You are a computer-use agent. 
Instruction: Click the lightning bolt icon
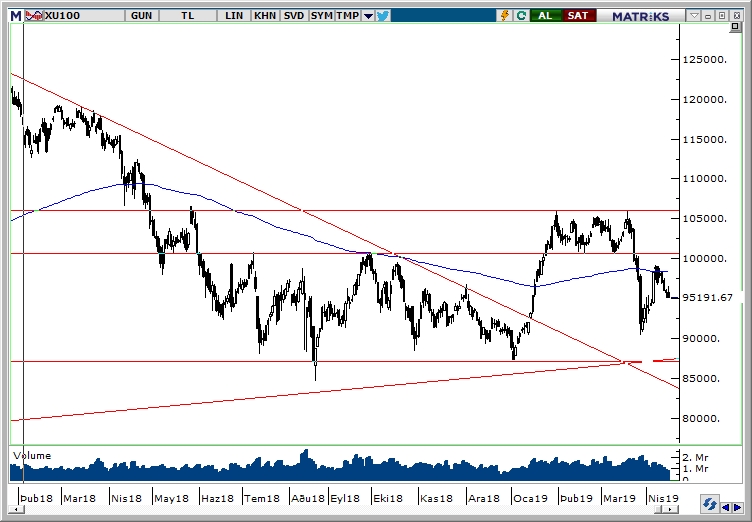click(505, 16)
